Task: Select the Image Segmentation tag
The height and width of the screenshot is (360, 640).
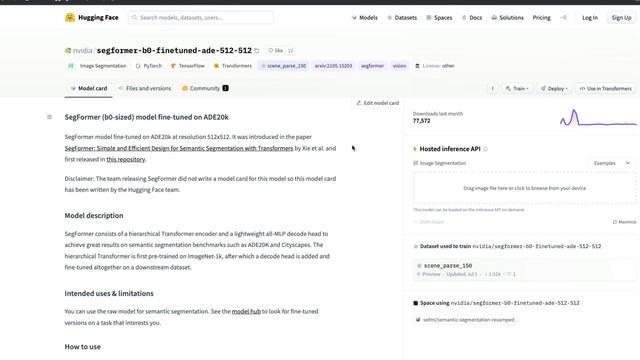Action: 97,66
